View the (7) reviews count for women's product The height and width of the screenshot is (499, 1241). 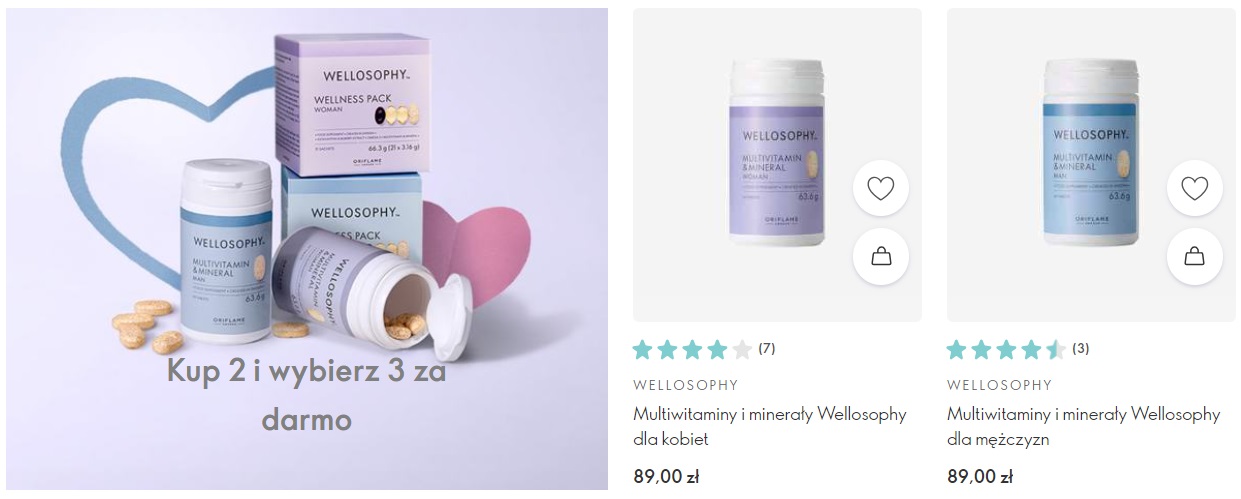coord(767,349)
